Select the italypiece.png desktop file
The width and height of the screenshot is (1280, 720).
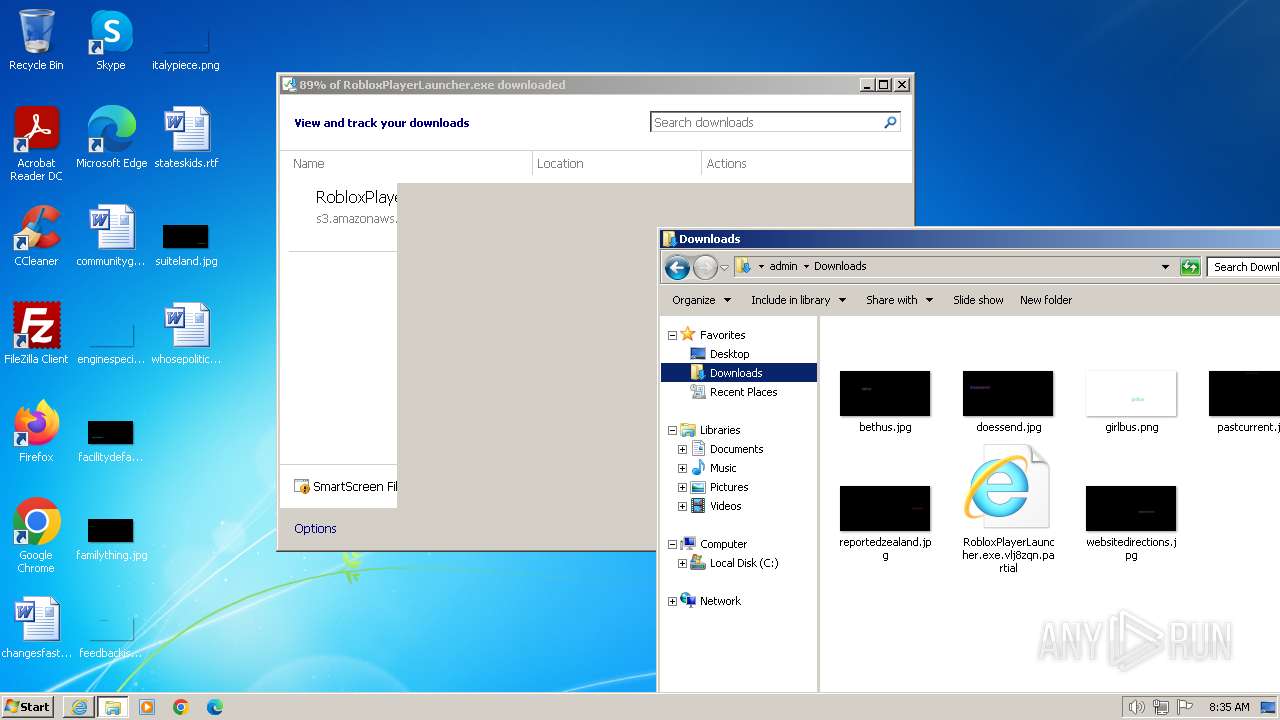[x=186, y=45]
